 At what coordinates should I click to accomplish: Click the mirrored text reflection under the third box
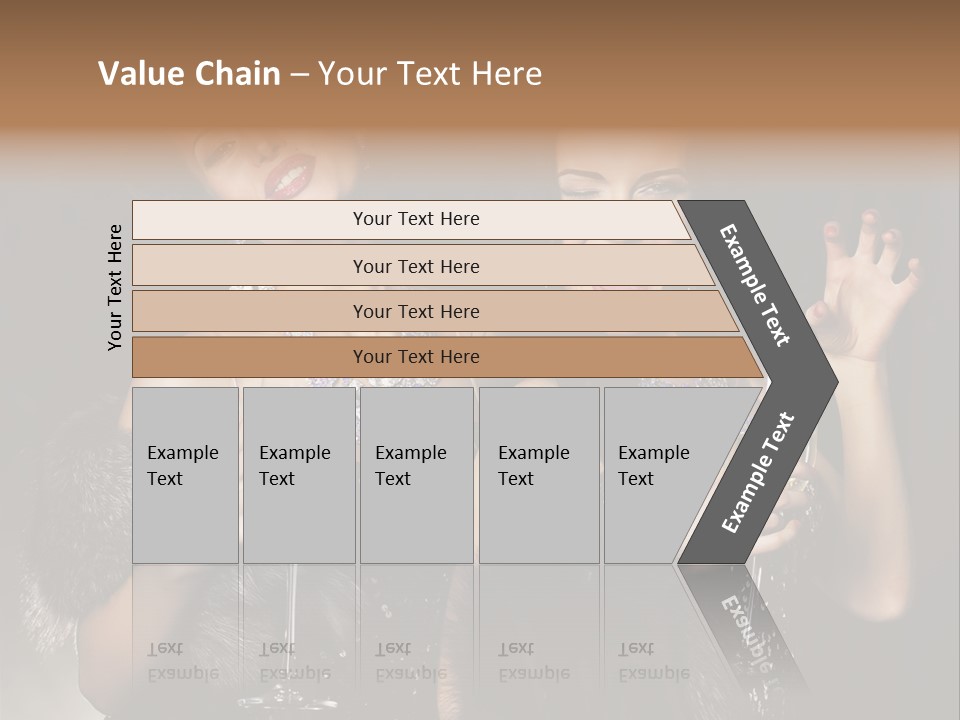pos(411,660)
